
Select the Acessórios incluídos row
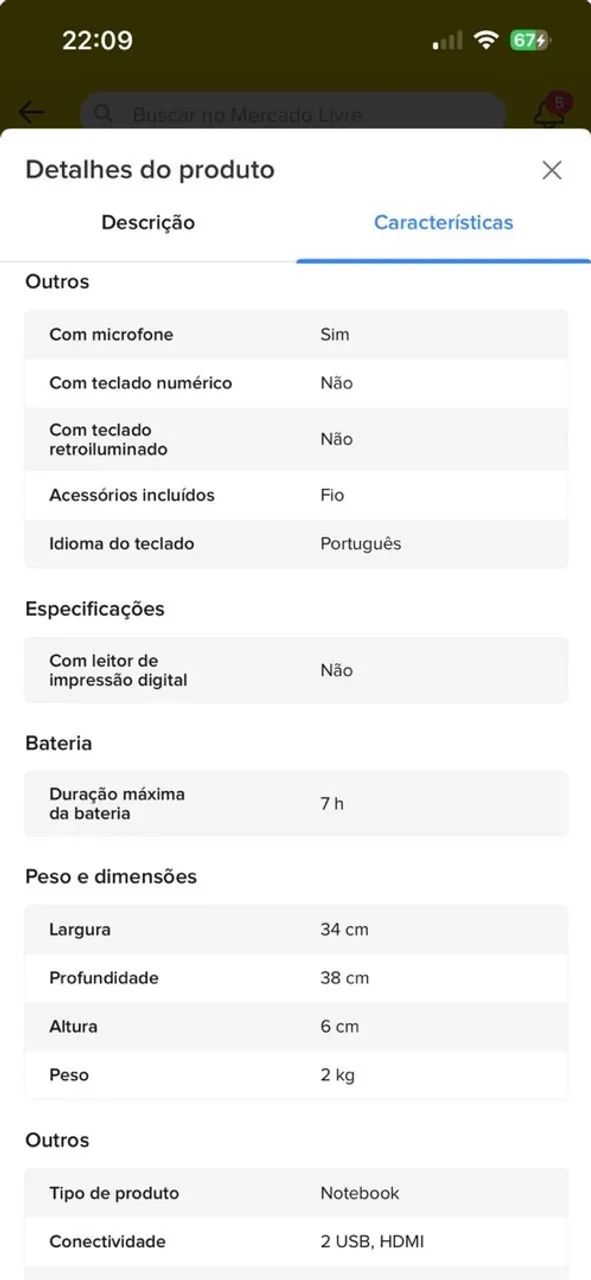pos(296,495)
